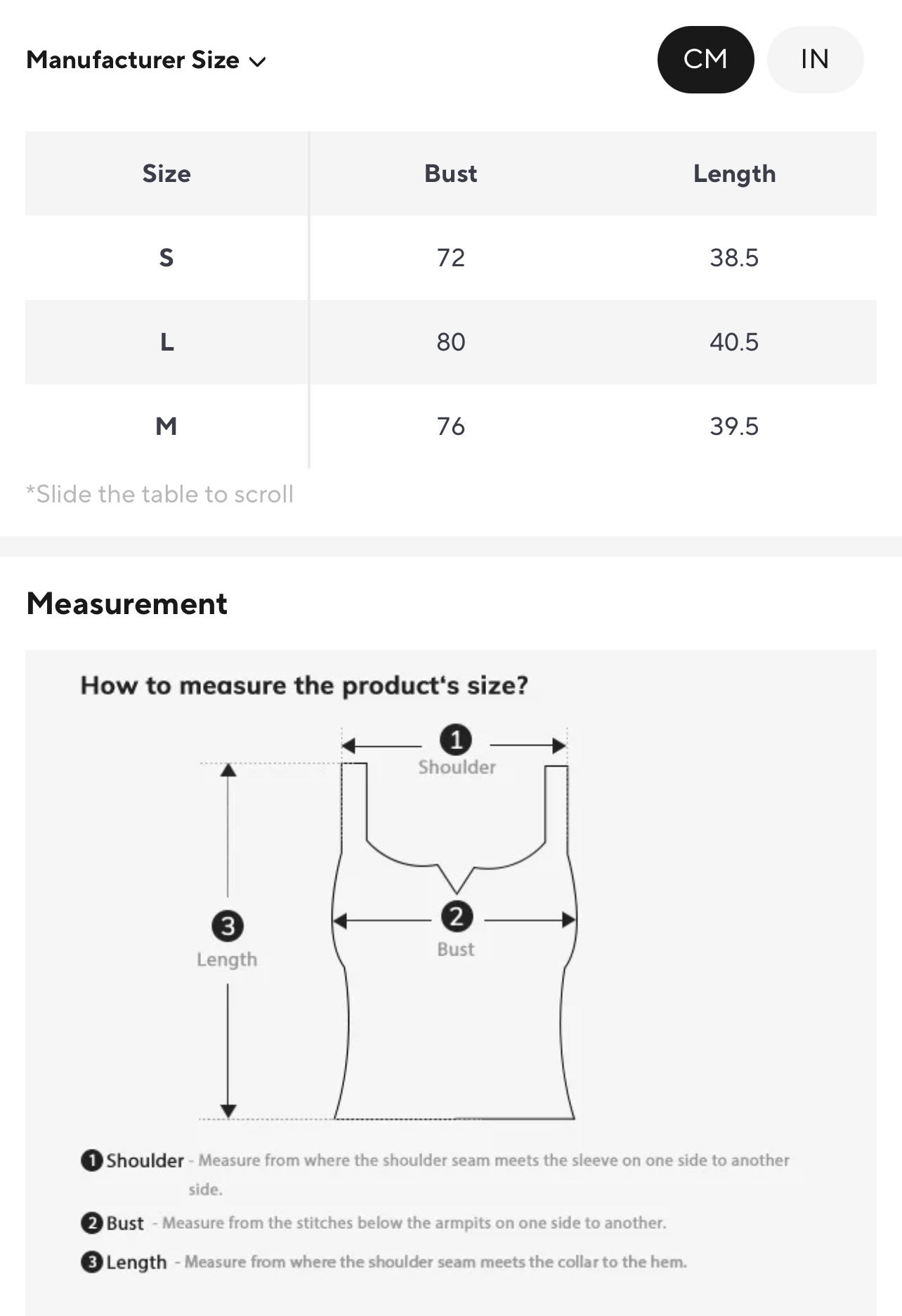902x1316 pixels.
Task: Select the S size row label
Action: tap(166, 258)
